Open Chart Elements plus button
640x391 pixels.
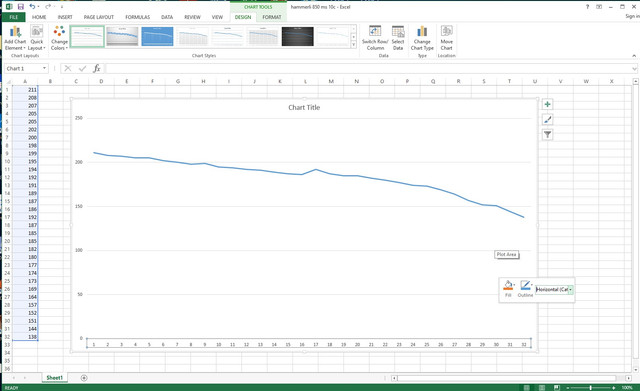pyautogui.click(x=547, y=104)
